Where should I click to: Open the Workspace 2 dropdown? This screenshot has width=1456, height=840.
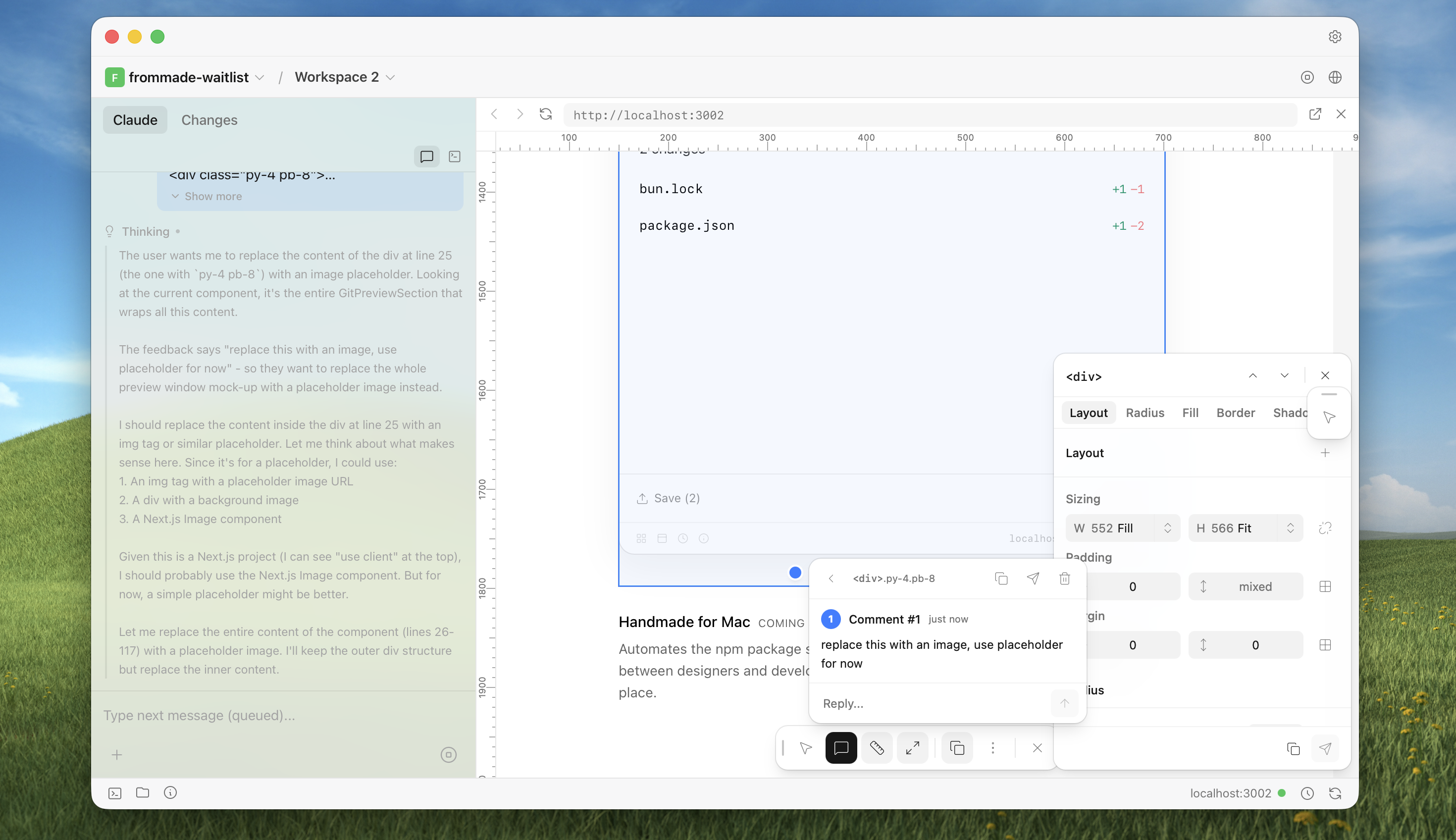(391, 77)
